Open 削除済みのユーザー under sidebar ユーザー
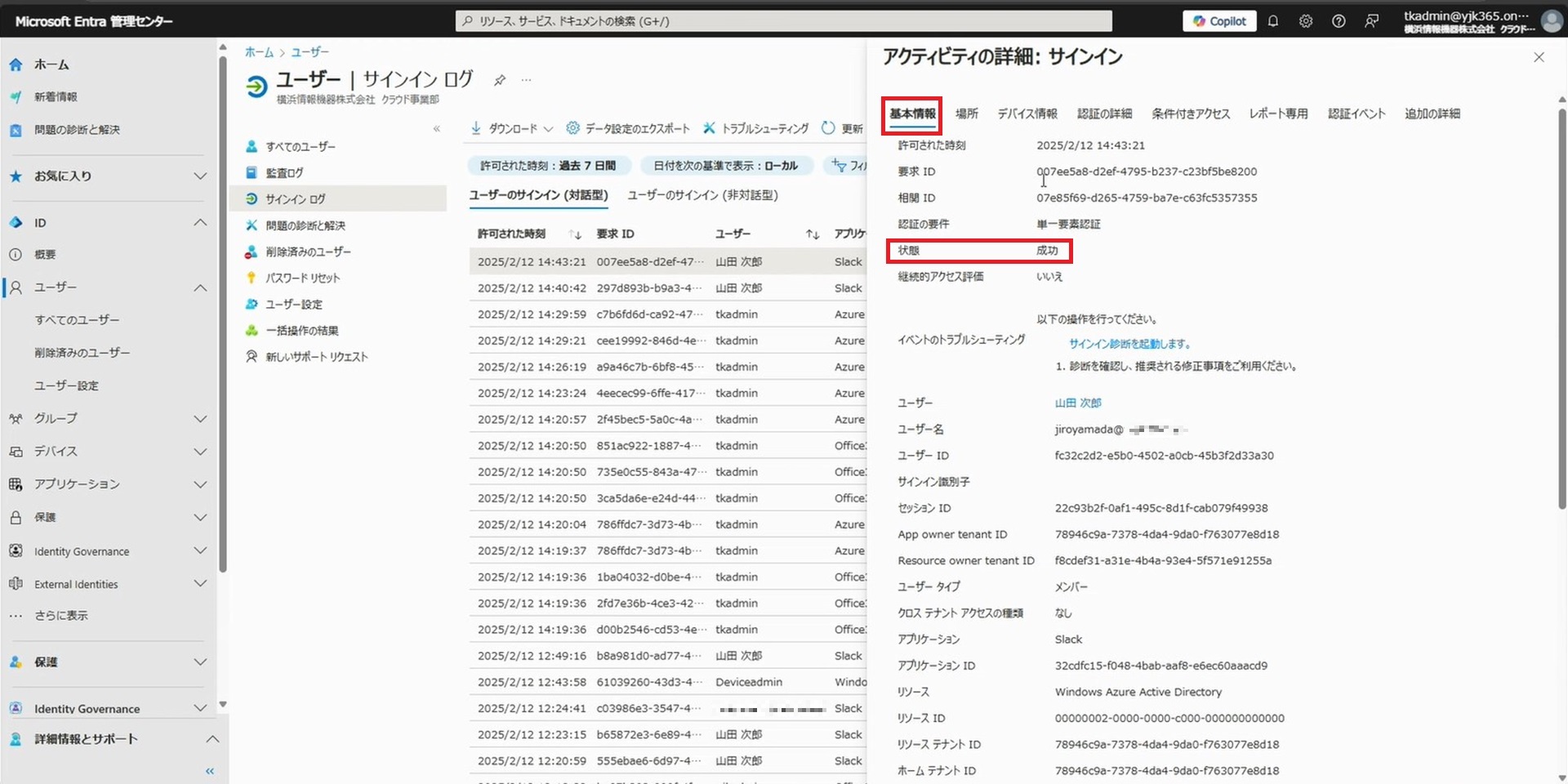Image resolution: width=1568 pixels, height=784 pixels. (x=82, y=353)
